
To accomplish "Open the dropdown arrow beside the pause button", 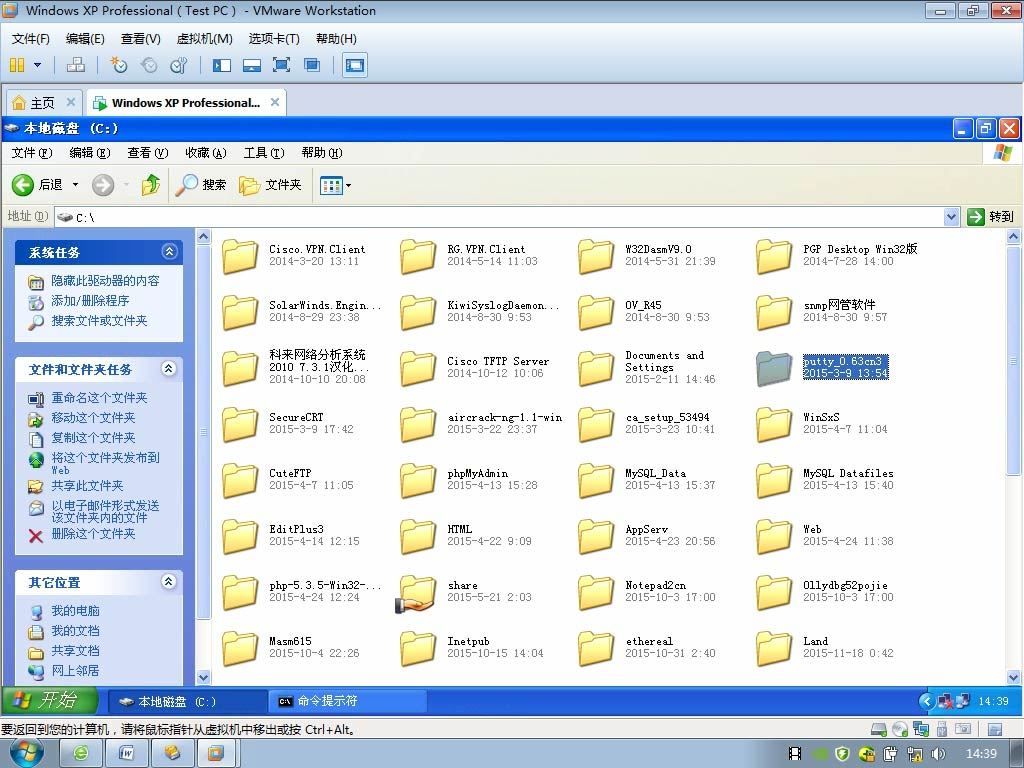I will 37,65.
